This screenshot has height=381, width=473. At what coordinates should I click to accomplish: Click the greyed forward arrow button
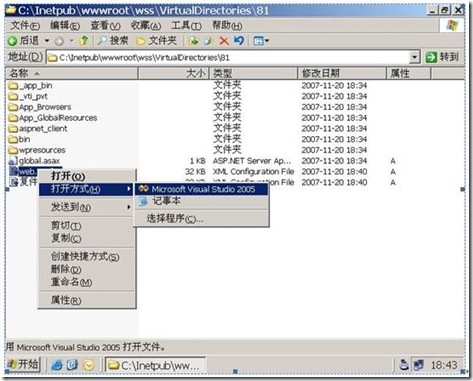59,41
